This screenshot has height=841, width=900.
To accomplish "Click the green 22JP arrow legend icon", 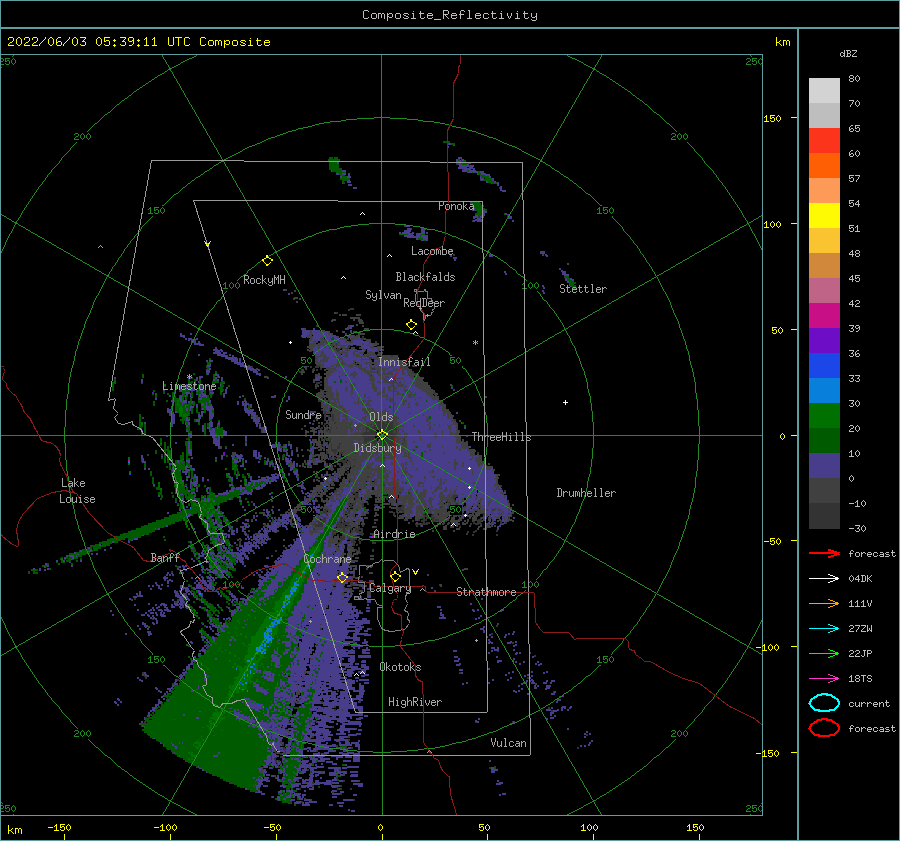I will coord(824,653).
